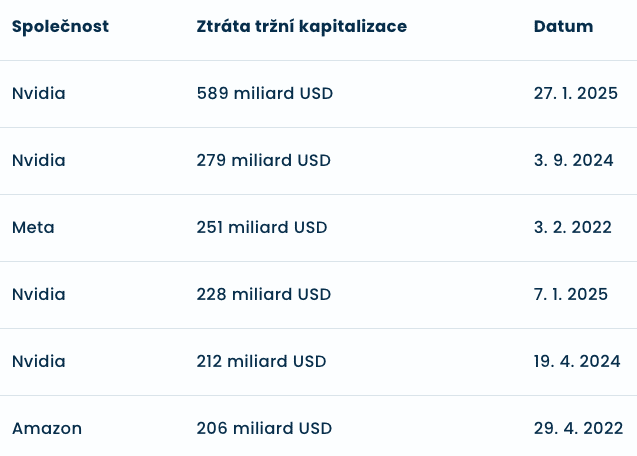The width and height of the screenshot is (637, 456).
Task: Click the Meta company cell
Action: [x=33, y=228]
